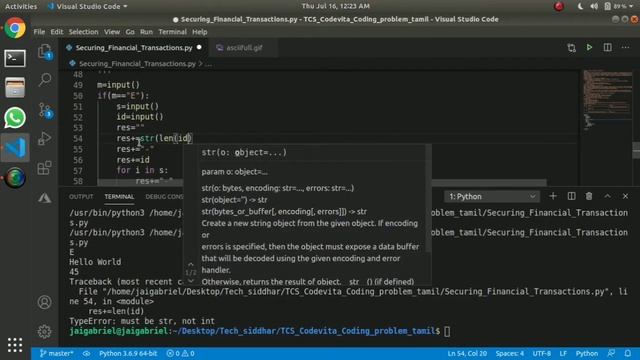Click the sync eye icon in status bar
The image size is (640, 360).
coord(86,353)
